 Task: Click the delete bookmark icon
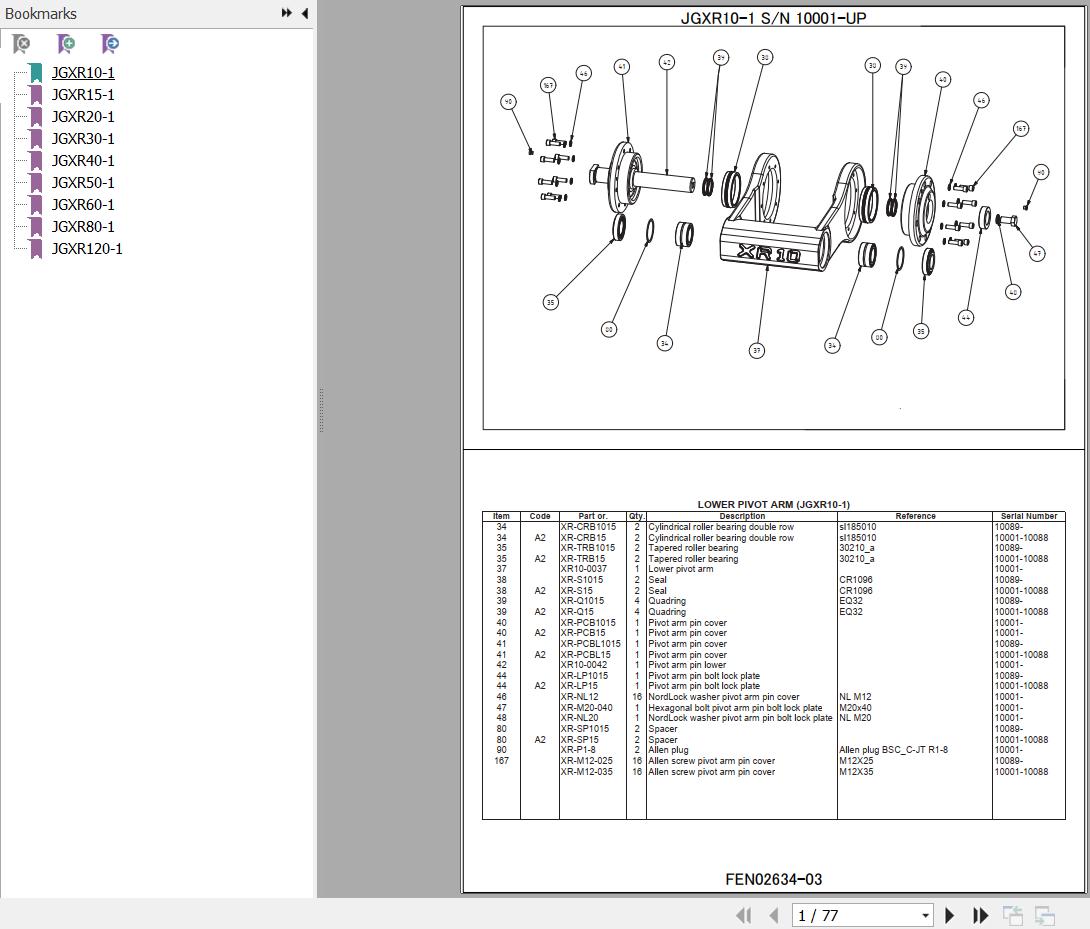click(x=21, y=44)
